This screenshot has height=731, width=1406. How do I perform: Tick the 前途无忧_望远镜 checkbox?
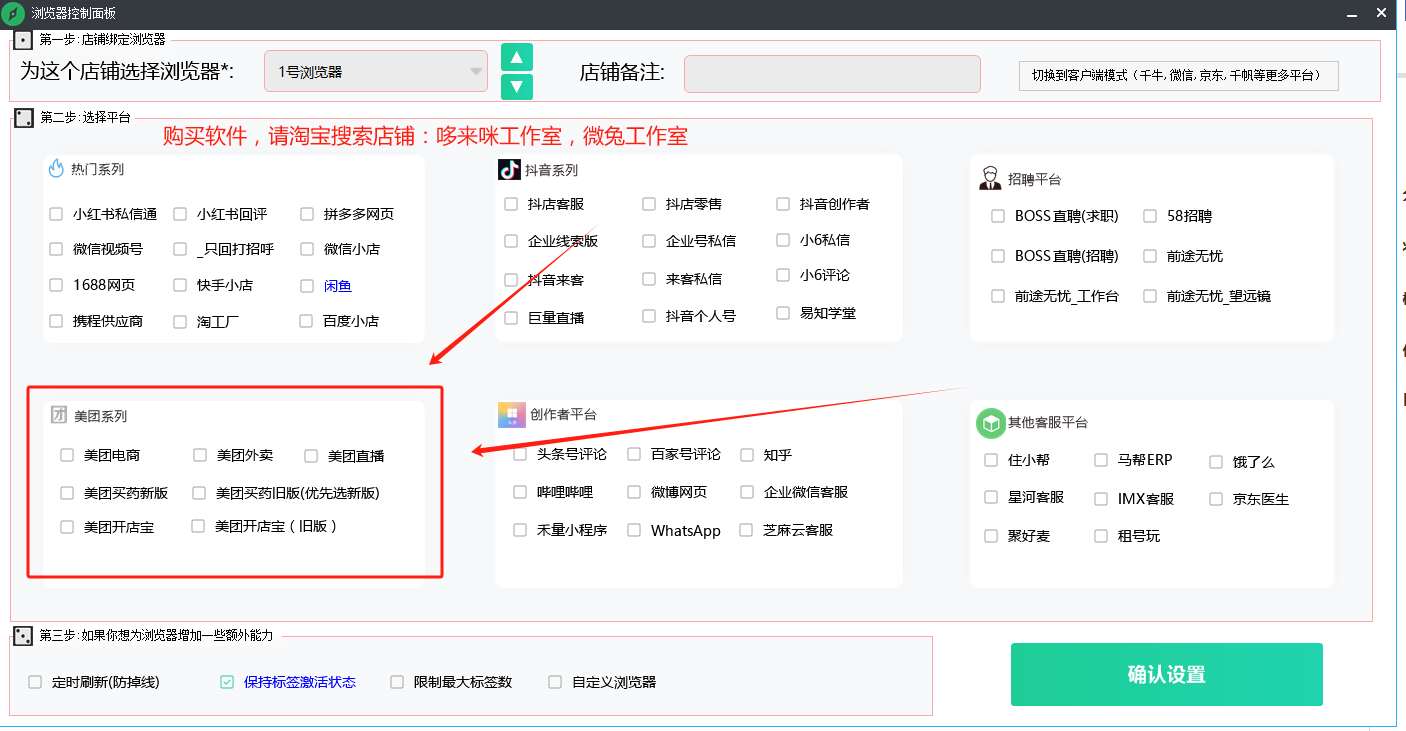click(1150, 296)
